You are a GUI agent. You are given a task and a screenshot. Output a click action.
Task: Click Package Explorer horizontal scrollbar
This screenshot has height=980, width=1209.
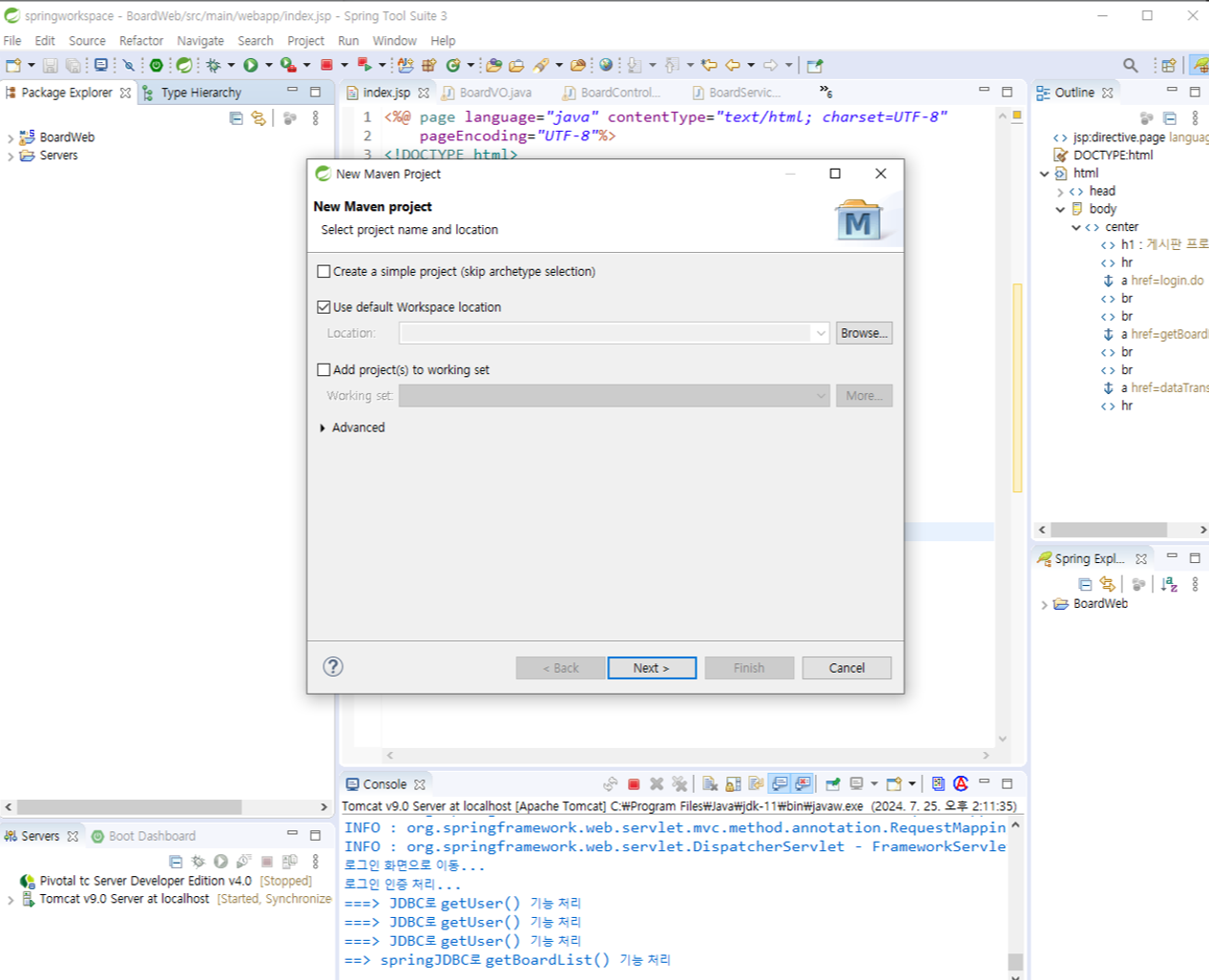129,807
